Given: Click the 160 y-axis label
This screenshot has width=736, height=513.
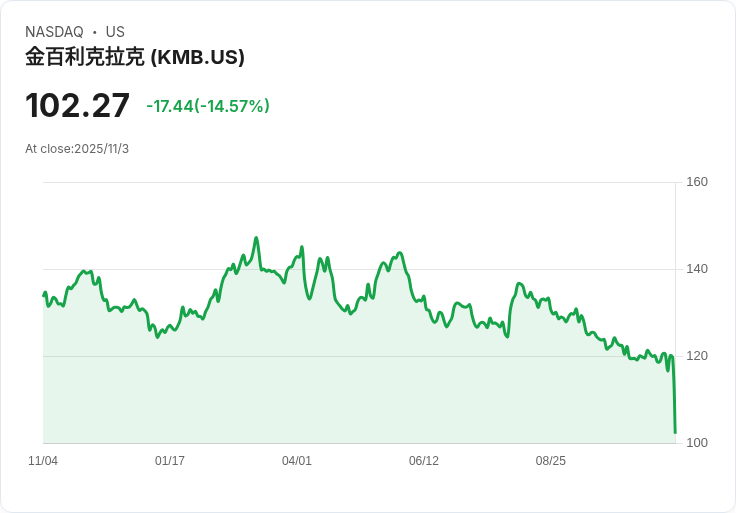Looking at the screenshot, I should [x=697, y=182].
